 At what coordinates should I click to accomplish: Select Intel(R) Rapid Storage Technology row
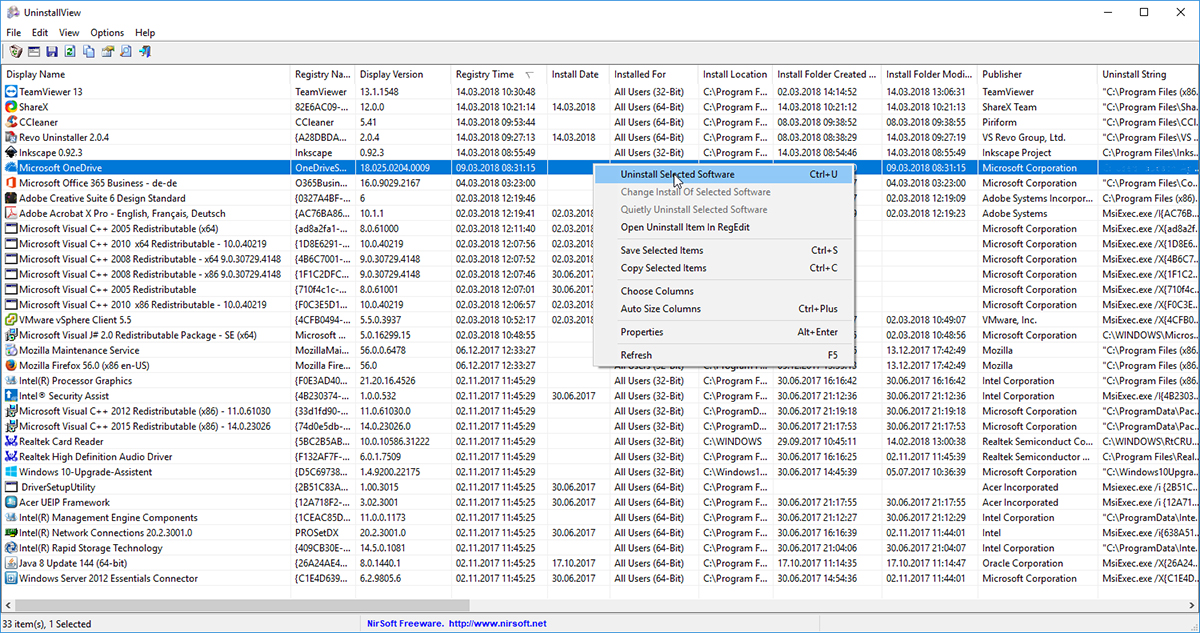[x=600, y=548]
